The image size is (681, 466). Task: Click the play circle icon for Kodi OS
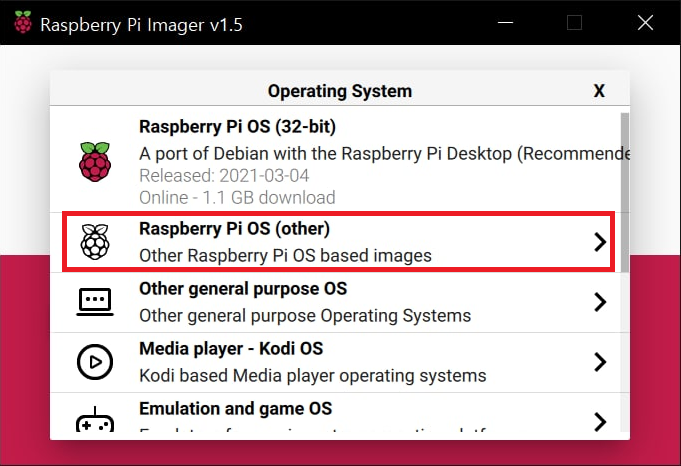coord(95,362)
